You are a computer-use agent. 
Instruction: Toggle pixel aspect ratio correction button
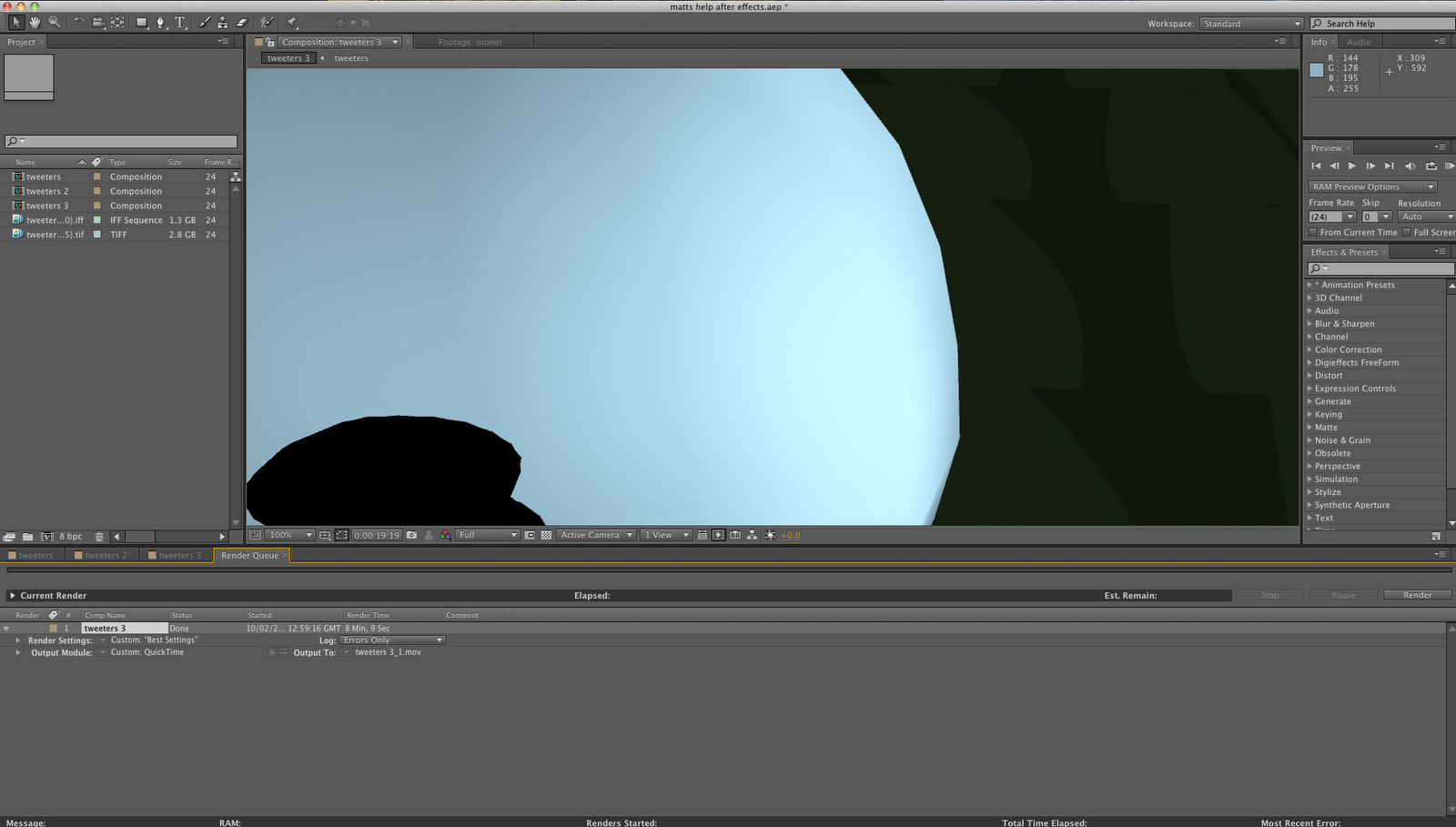point(703,535)
